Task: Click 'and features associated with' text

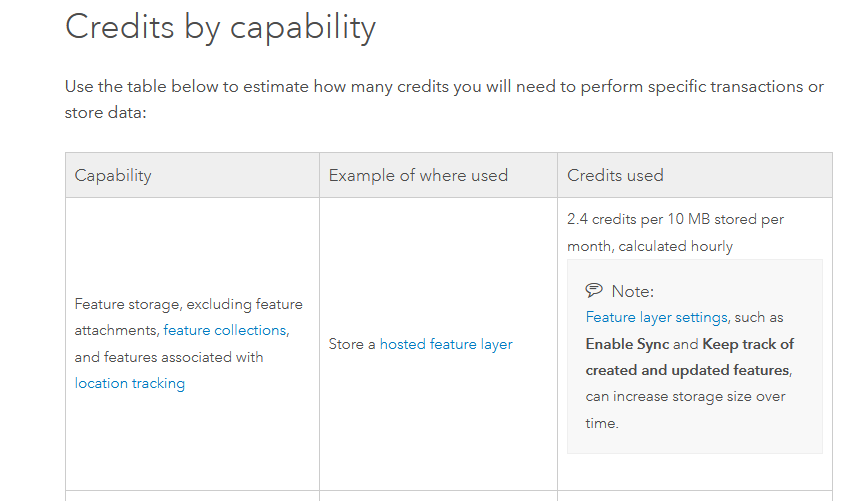Action: click(x=167, y=357)
